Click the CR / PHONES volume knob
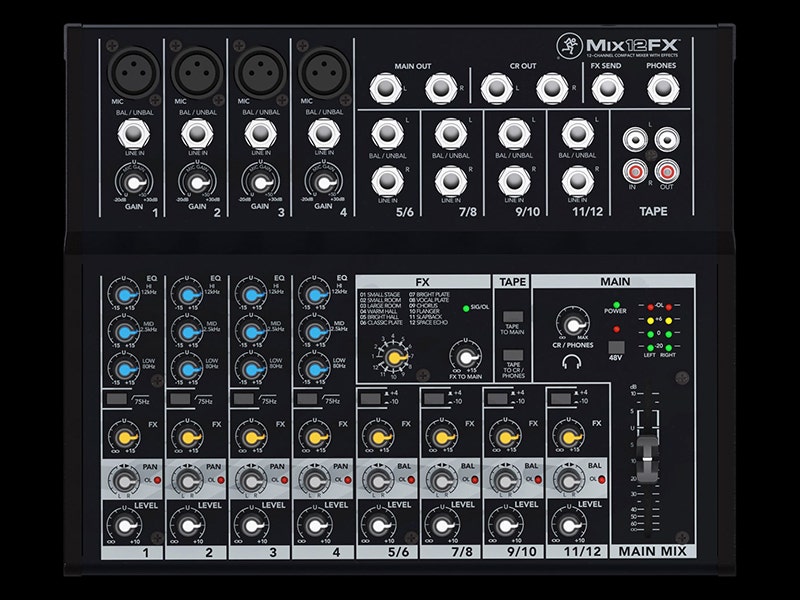800x600 pixels. (x=572, y=325)
